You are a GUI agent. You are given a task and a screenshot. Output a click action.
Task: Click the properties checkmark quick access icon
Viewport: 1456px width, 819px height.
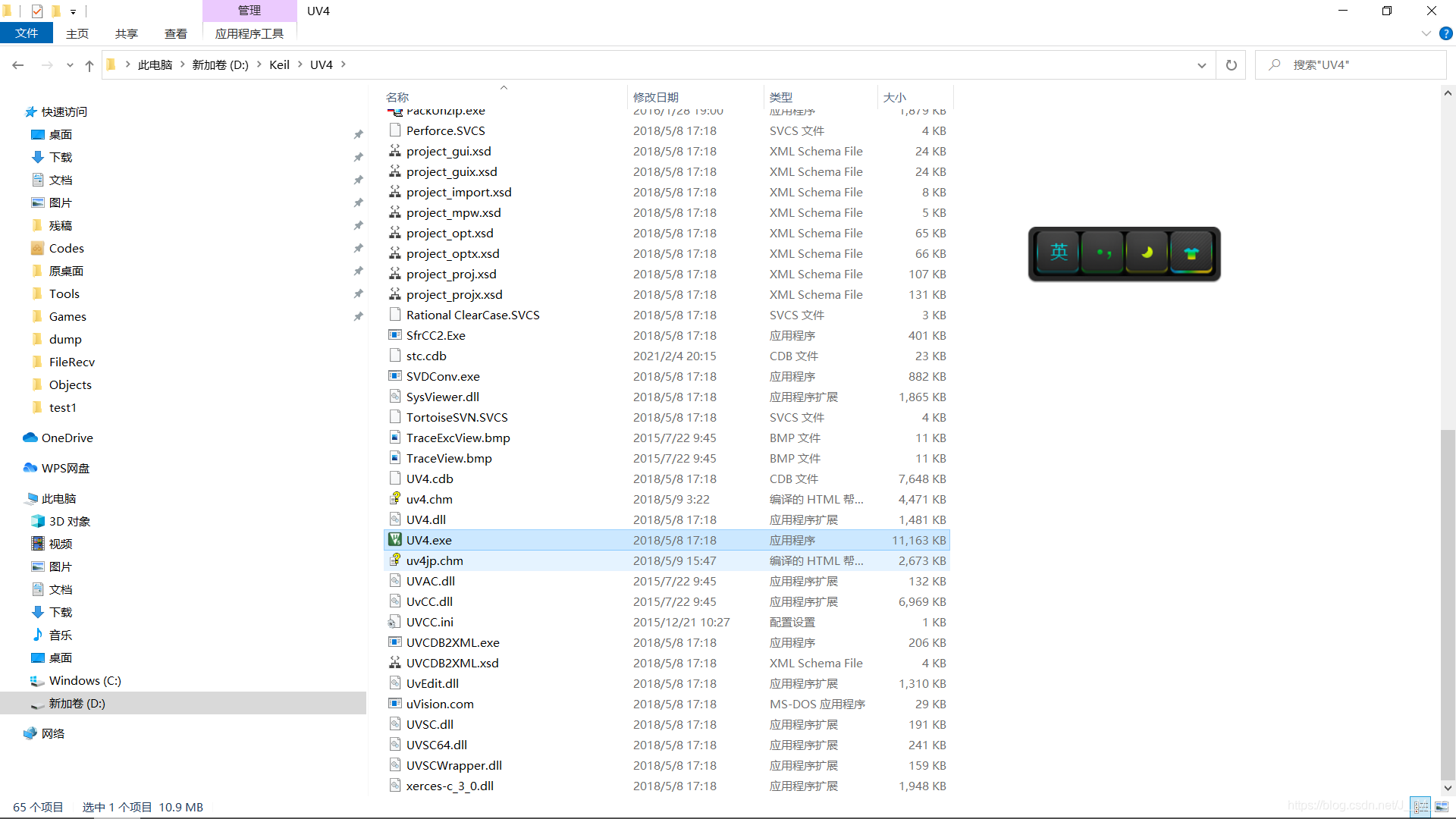37,11
